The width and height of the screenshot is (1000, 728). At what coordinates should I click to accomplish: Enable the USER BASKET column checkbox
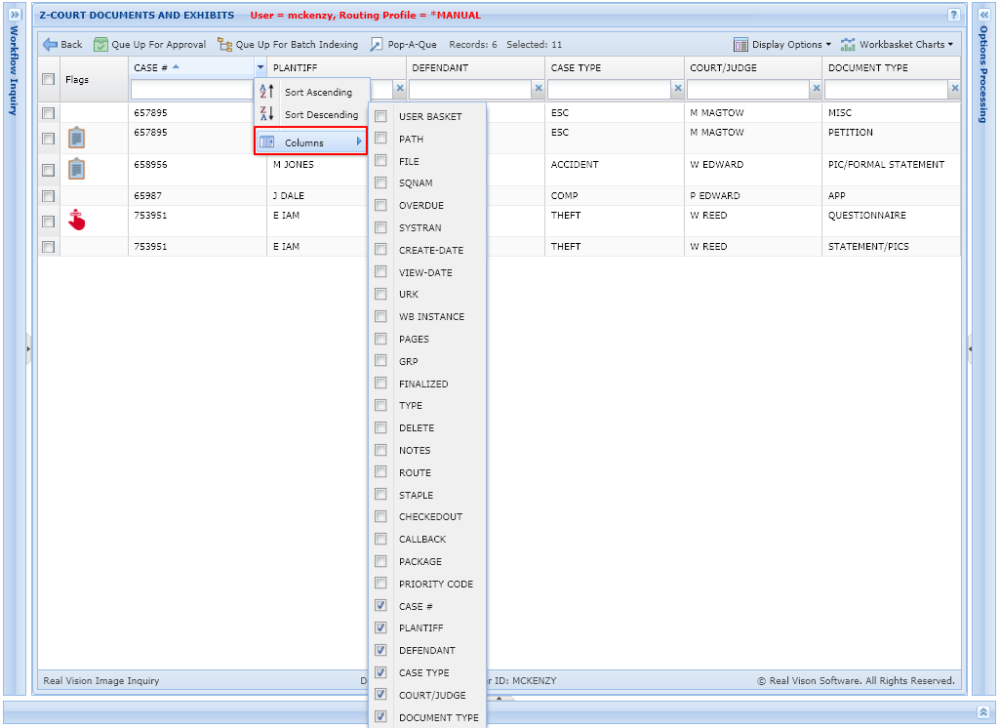pyautogui.click(x=381, y=116)
